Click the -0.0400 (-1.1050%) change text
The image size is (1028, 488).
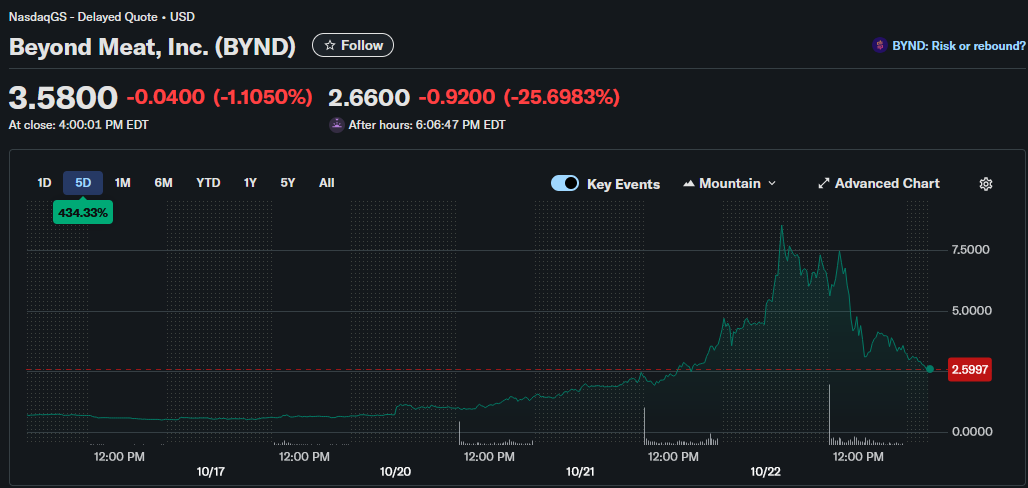coord(219,98)
